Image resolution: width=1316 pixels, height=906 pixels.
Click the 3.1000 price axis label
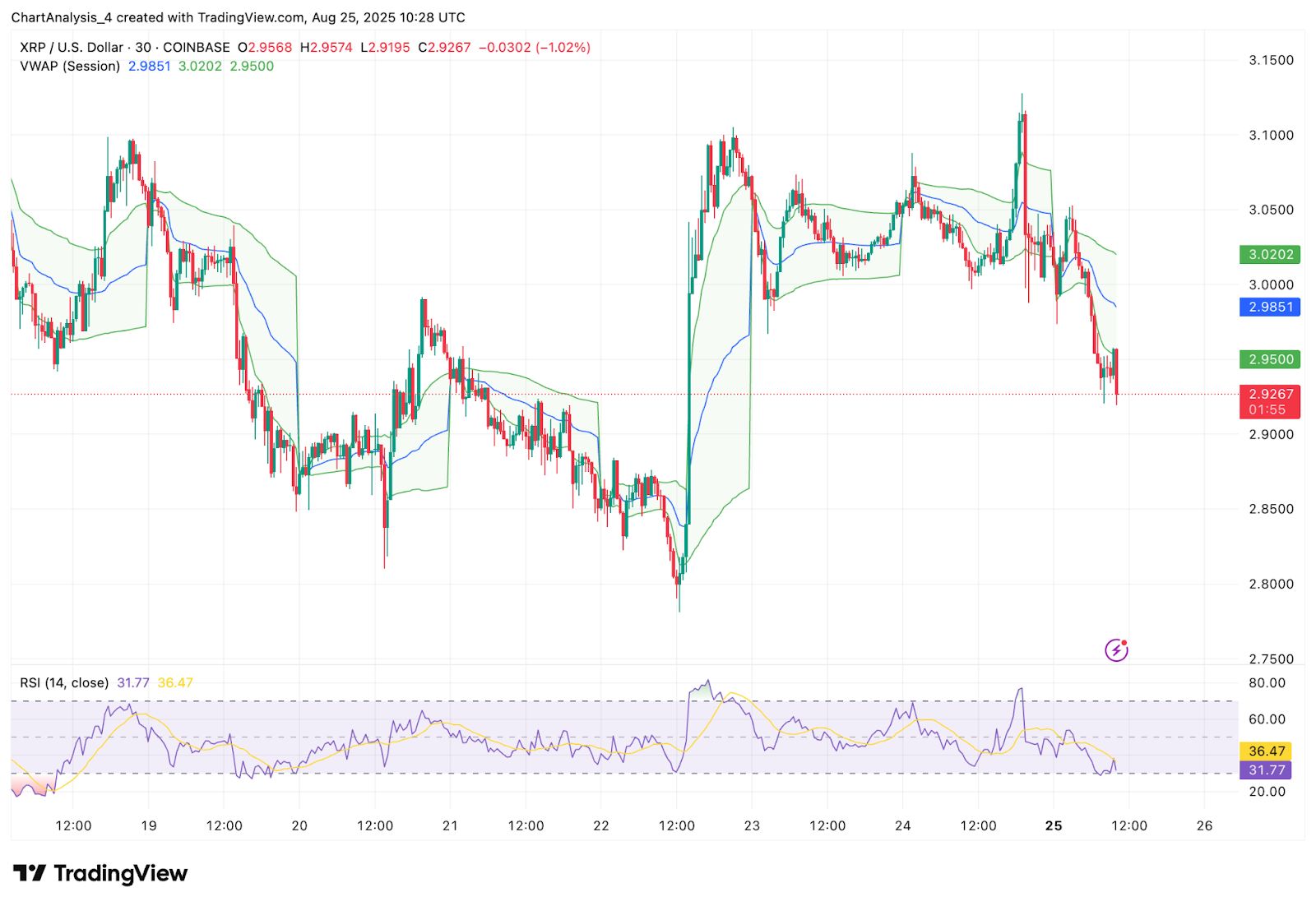point(1271,135)
